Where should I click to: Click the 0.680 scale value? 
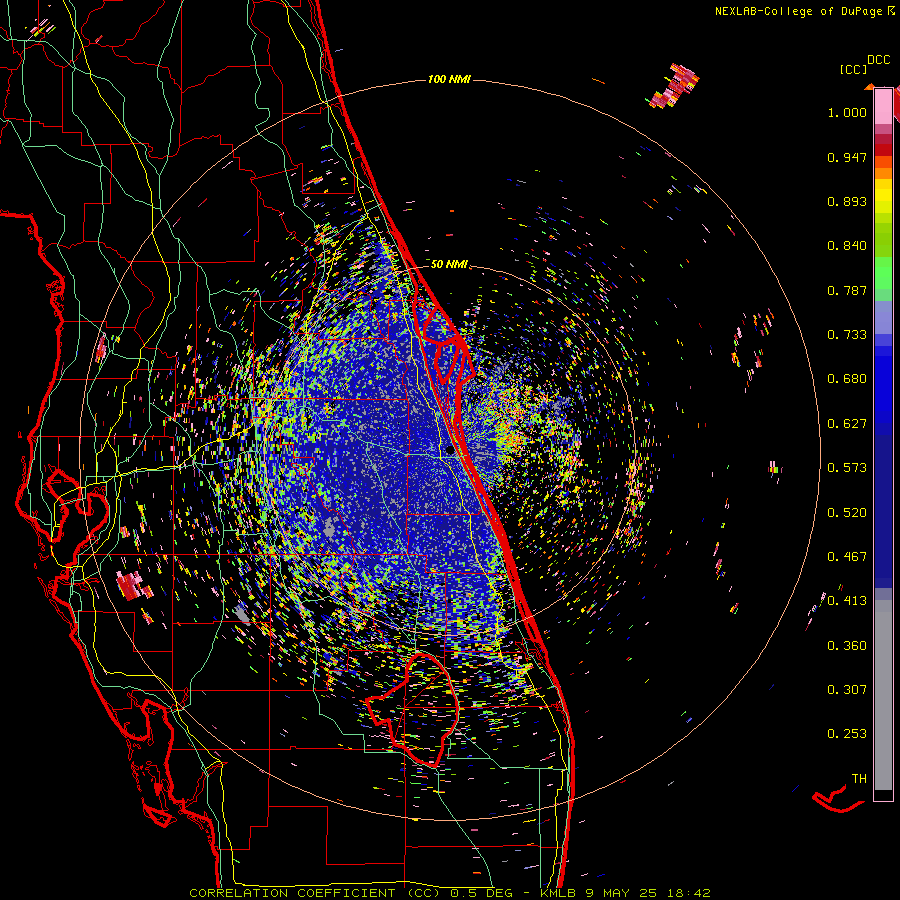click(x=847, y=379)
